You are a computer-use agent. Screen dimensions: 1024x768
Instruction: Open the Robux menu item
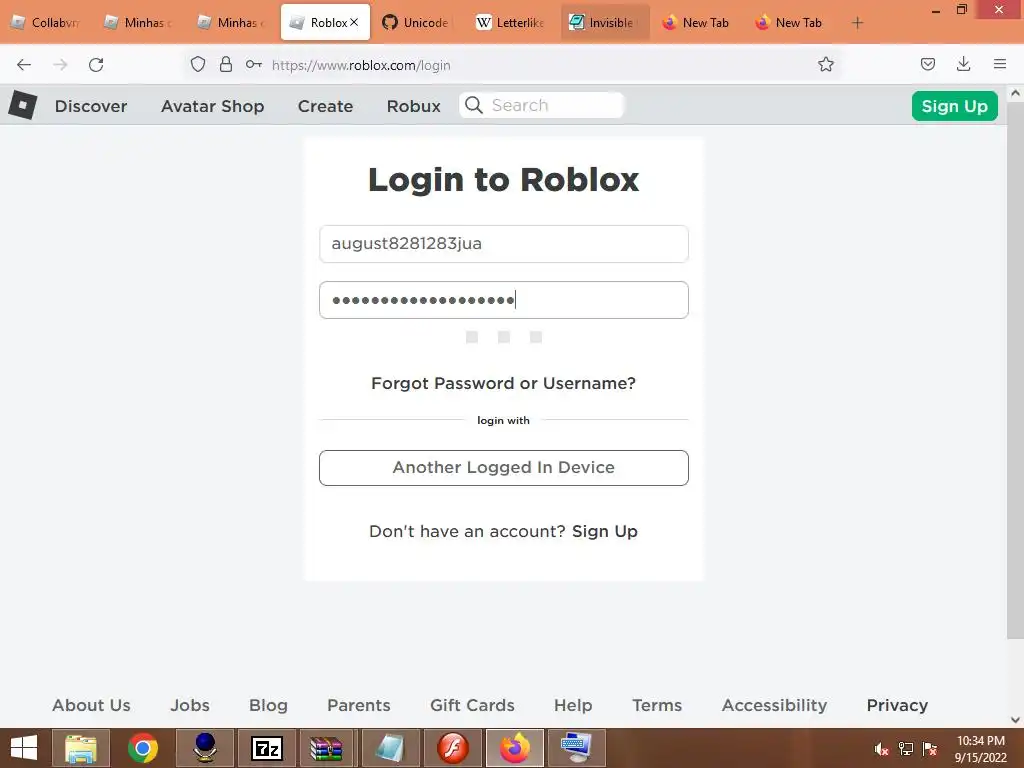(x=413, y=106)
